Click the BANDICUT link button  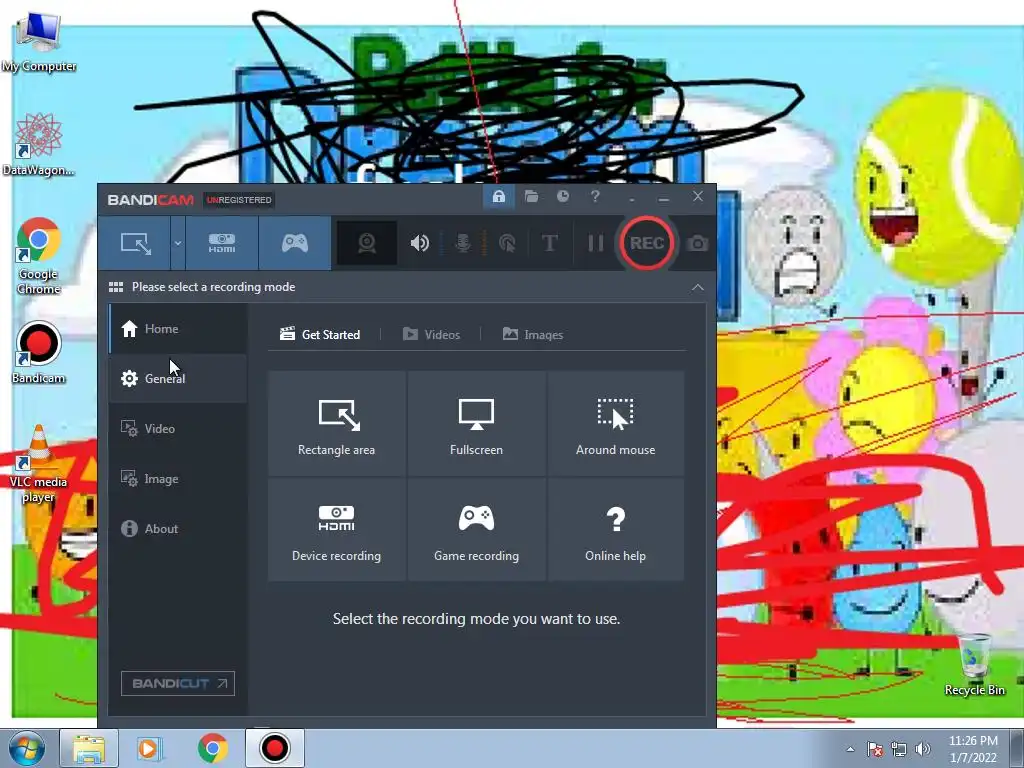178,684
